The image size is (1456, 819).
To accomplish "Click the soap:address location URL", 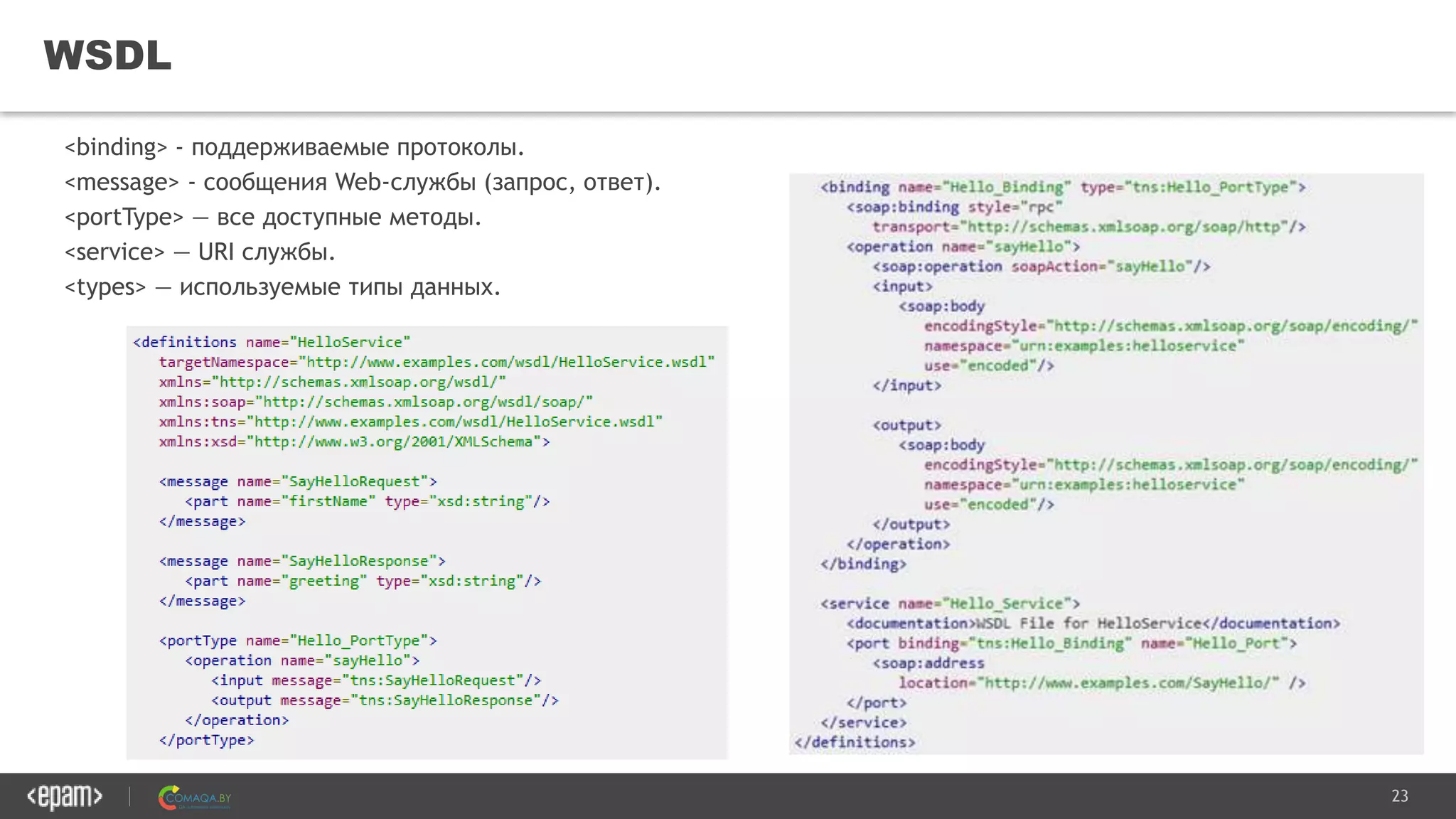I will [x=1128, y=683].
